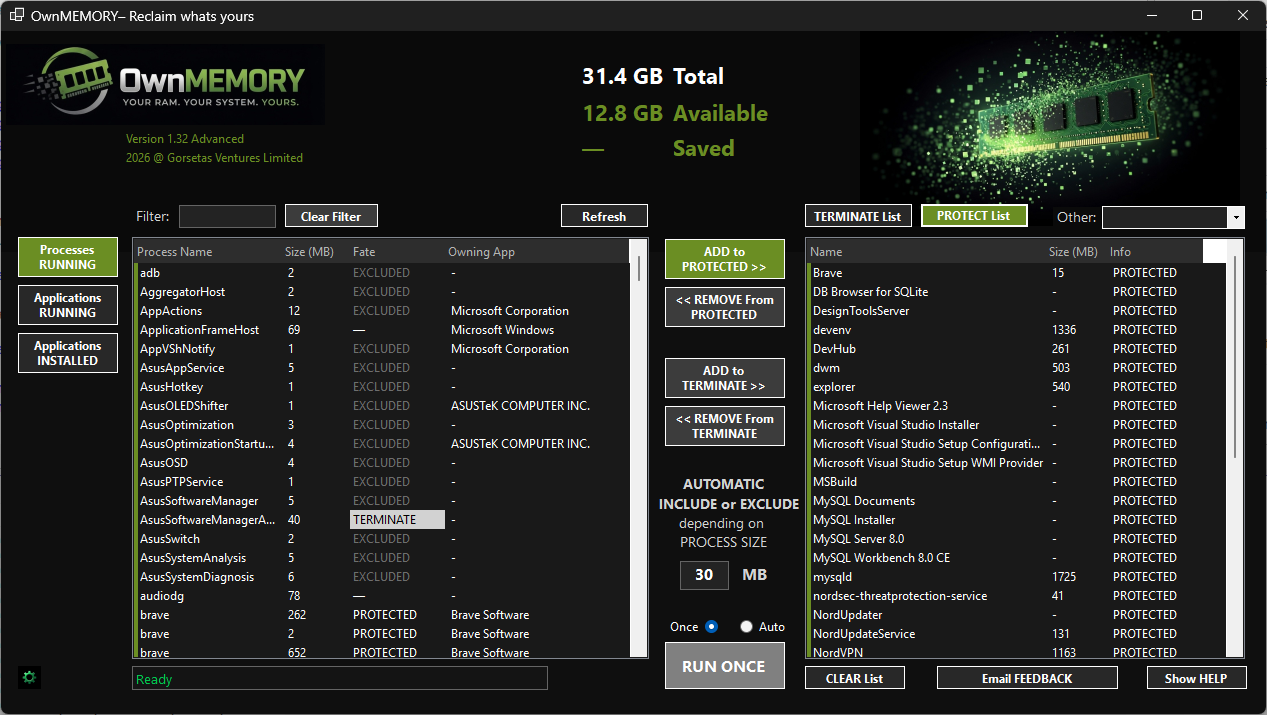Refresh the process list

click(604, 216)
